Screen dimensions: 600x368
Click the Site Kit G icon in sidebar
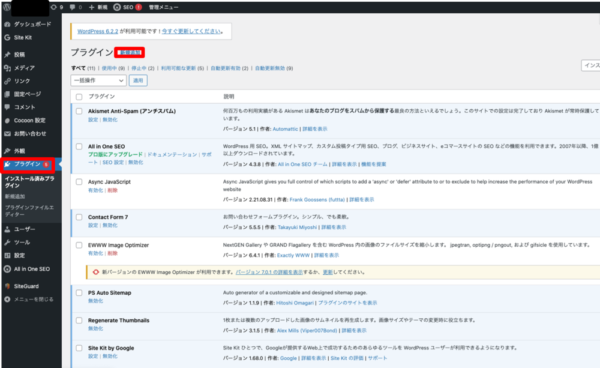click(x=7, y=37)
